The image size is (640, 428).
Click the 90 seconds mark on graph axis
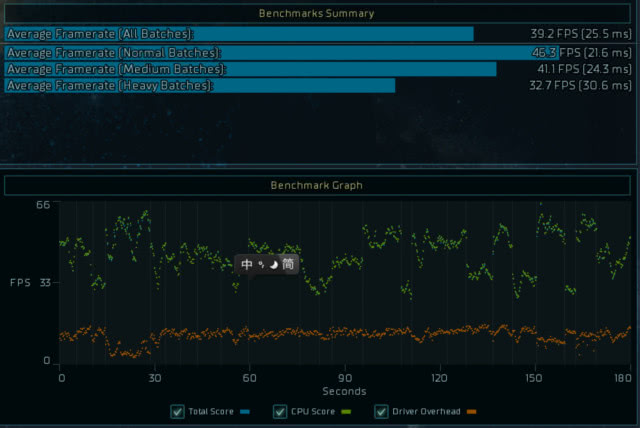[344, 379]
